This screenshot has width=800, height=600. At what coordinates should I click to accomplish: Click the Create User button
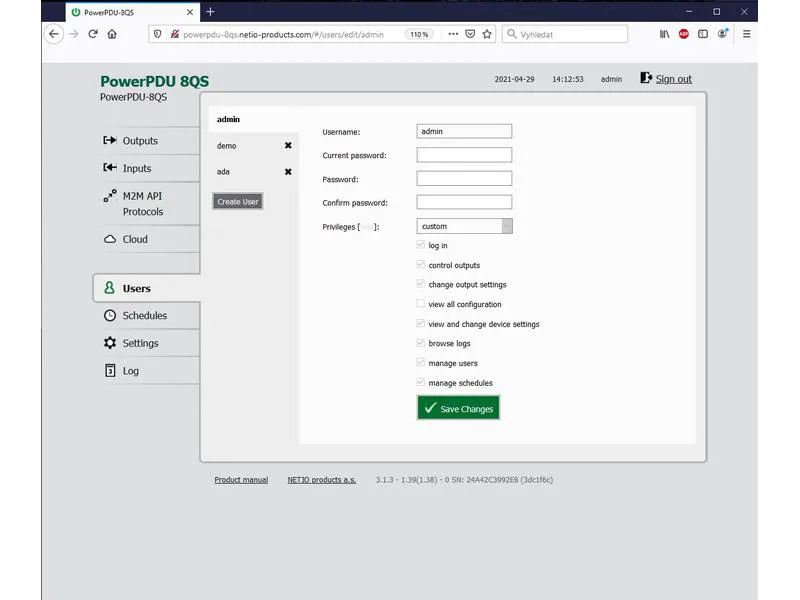pyautogui.click(x=238, y=202)
